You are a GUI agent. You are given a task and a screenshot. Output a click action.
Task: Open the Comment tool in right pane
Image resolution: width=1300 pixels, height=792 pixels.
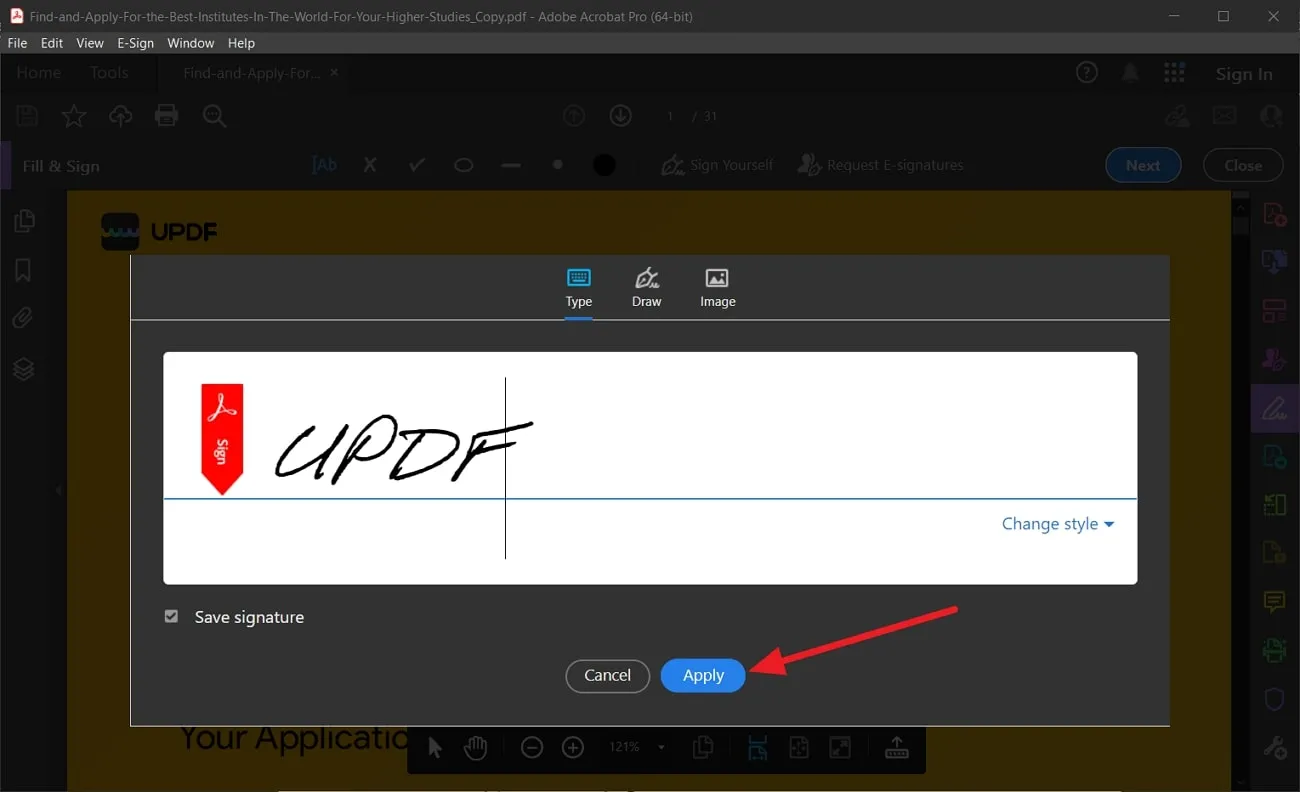pyautogui.click(x=1274, y=602)
